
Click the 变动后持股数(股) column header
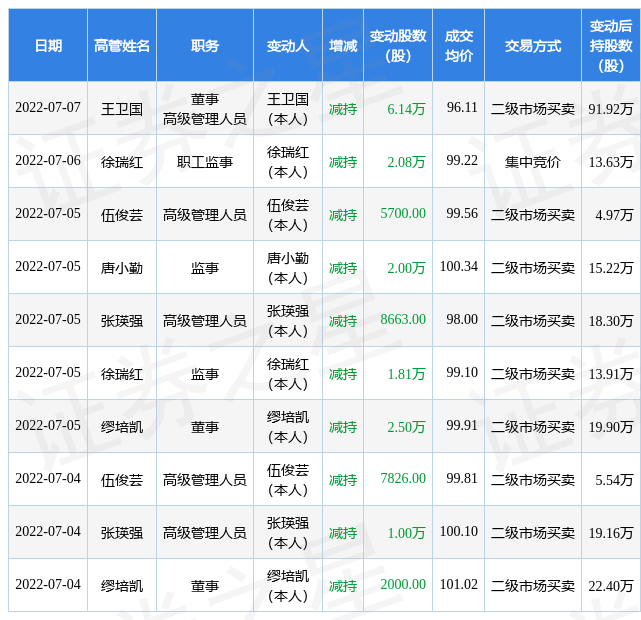(x=611, y=45)
